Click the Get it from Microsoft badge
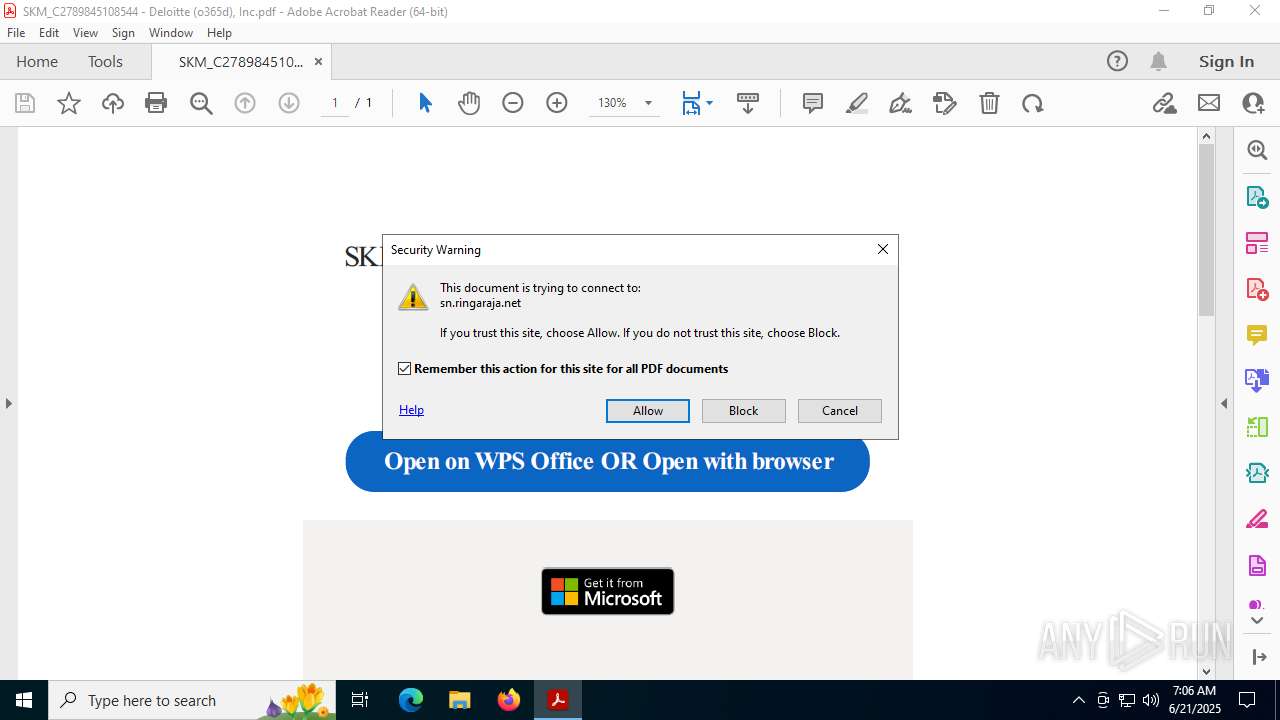 point(608,591)
